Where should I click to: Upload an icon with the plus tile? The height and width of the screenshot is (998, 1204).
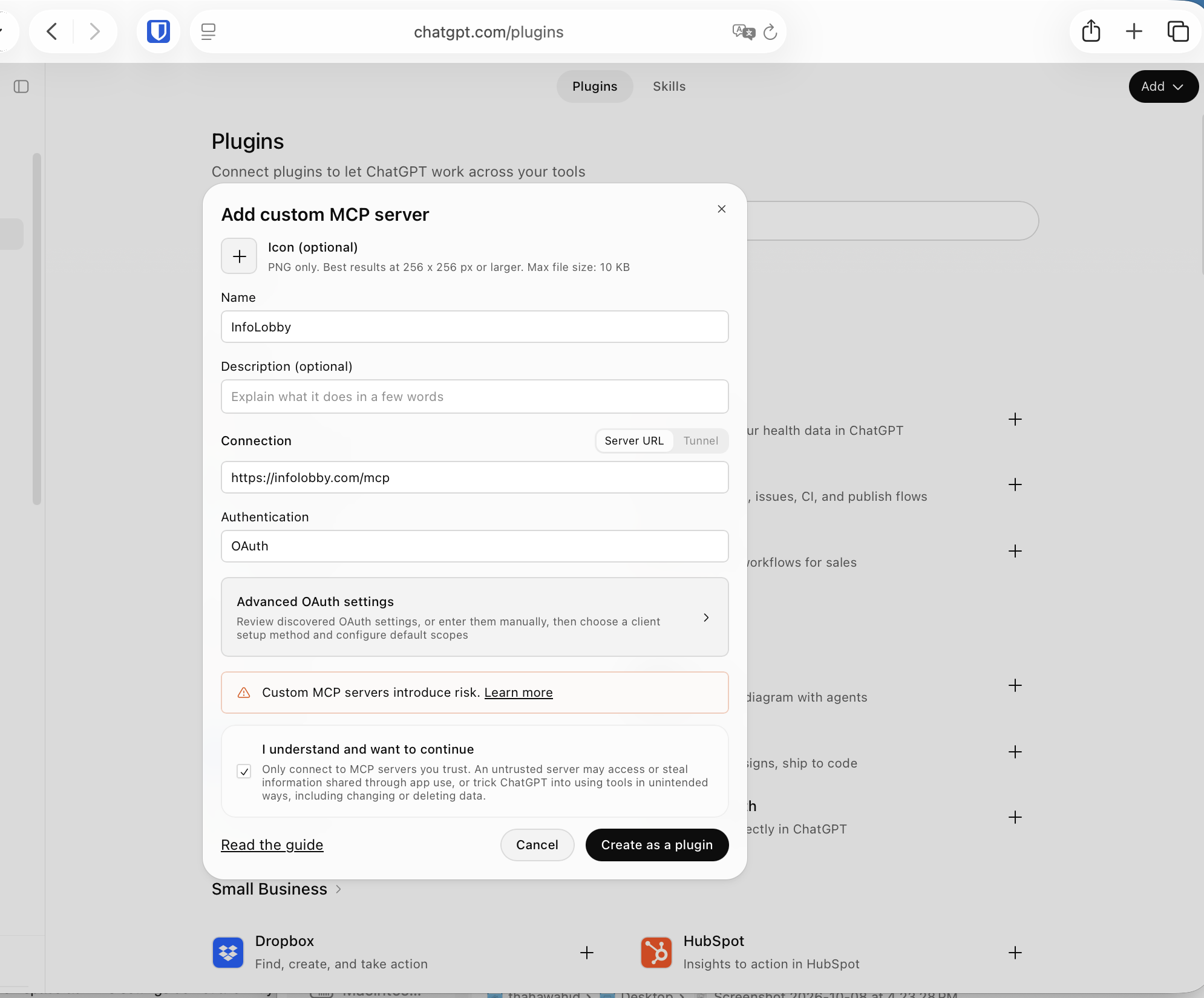pyautogui.click(x=239, y=256)
